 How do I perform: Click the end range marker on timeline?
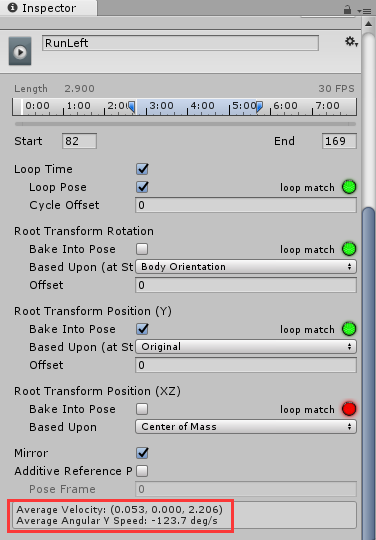click(x=259, y=107)
